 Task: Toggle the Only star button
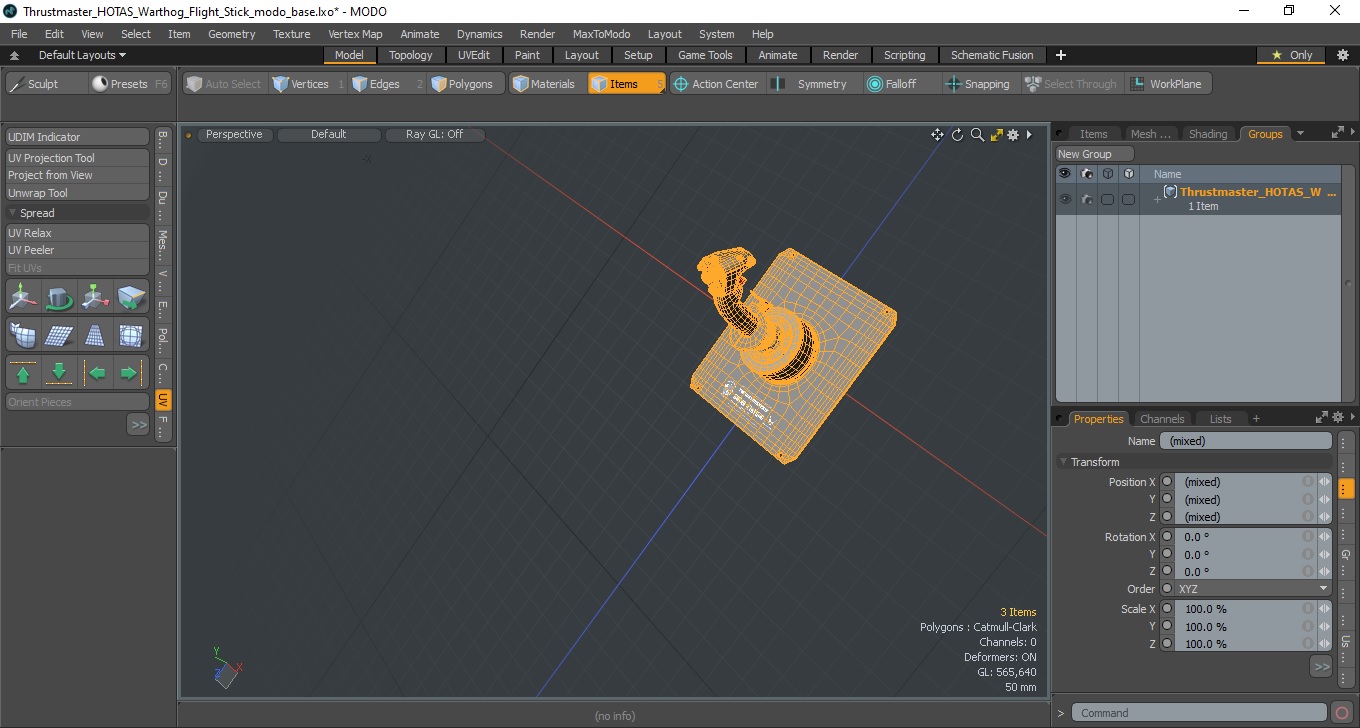[1291, 55]
